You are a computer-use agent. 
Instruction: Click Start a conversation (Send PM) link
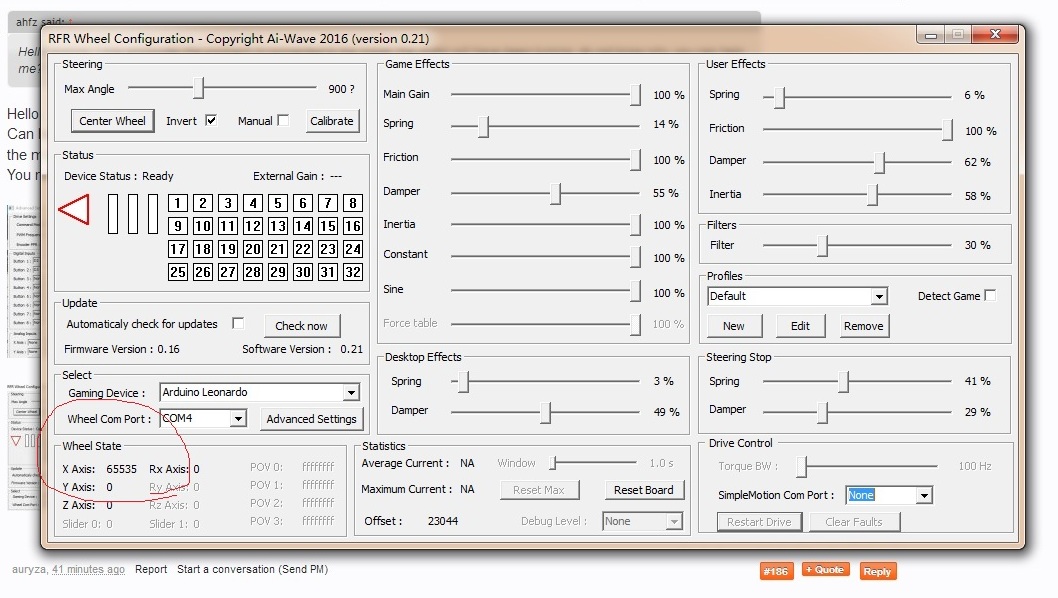coord(252,570)
